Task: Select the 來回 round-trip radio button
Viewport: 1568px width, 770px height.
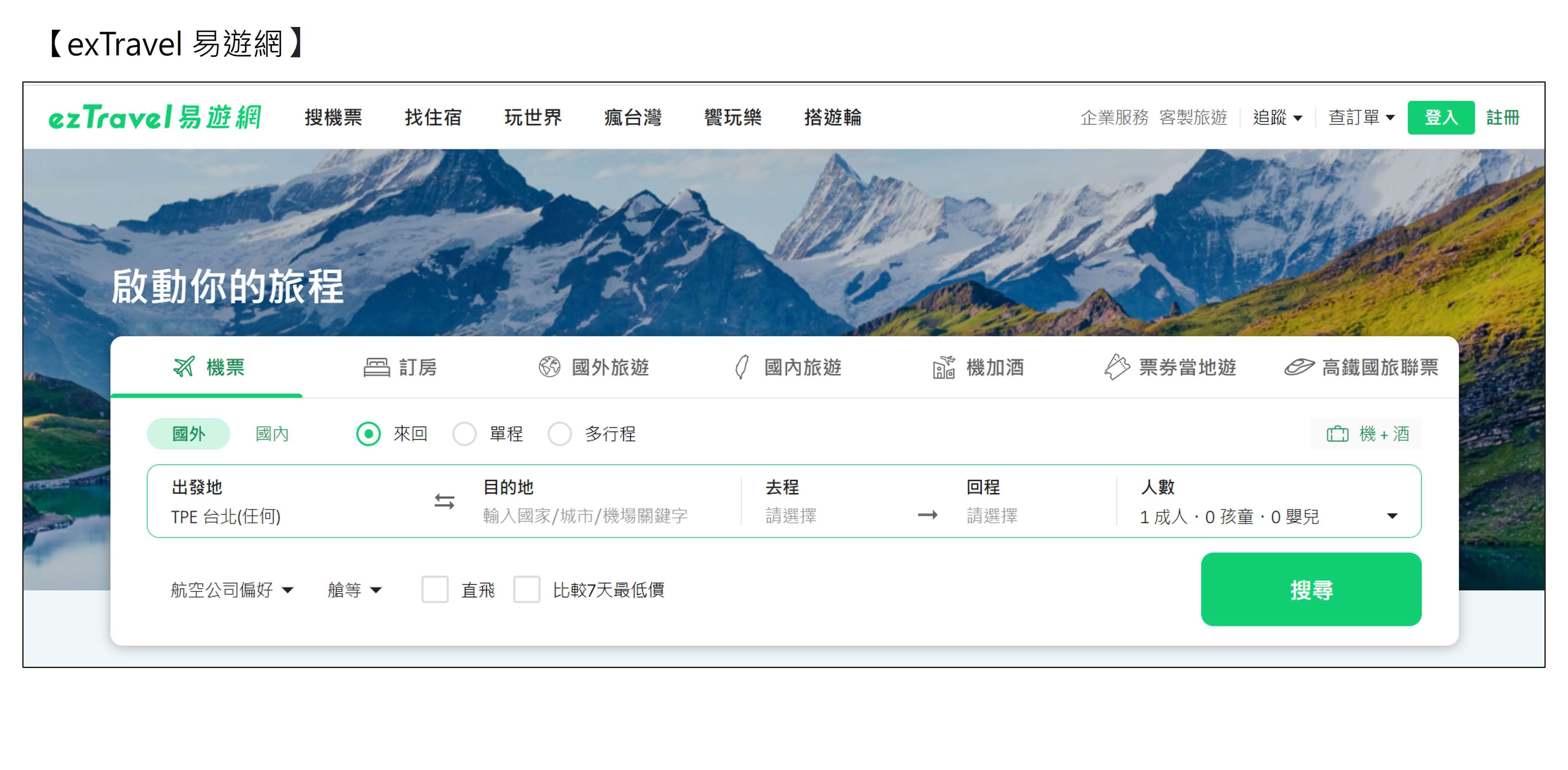Action: pos(368,434)
